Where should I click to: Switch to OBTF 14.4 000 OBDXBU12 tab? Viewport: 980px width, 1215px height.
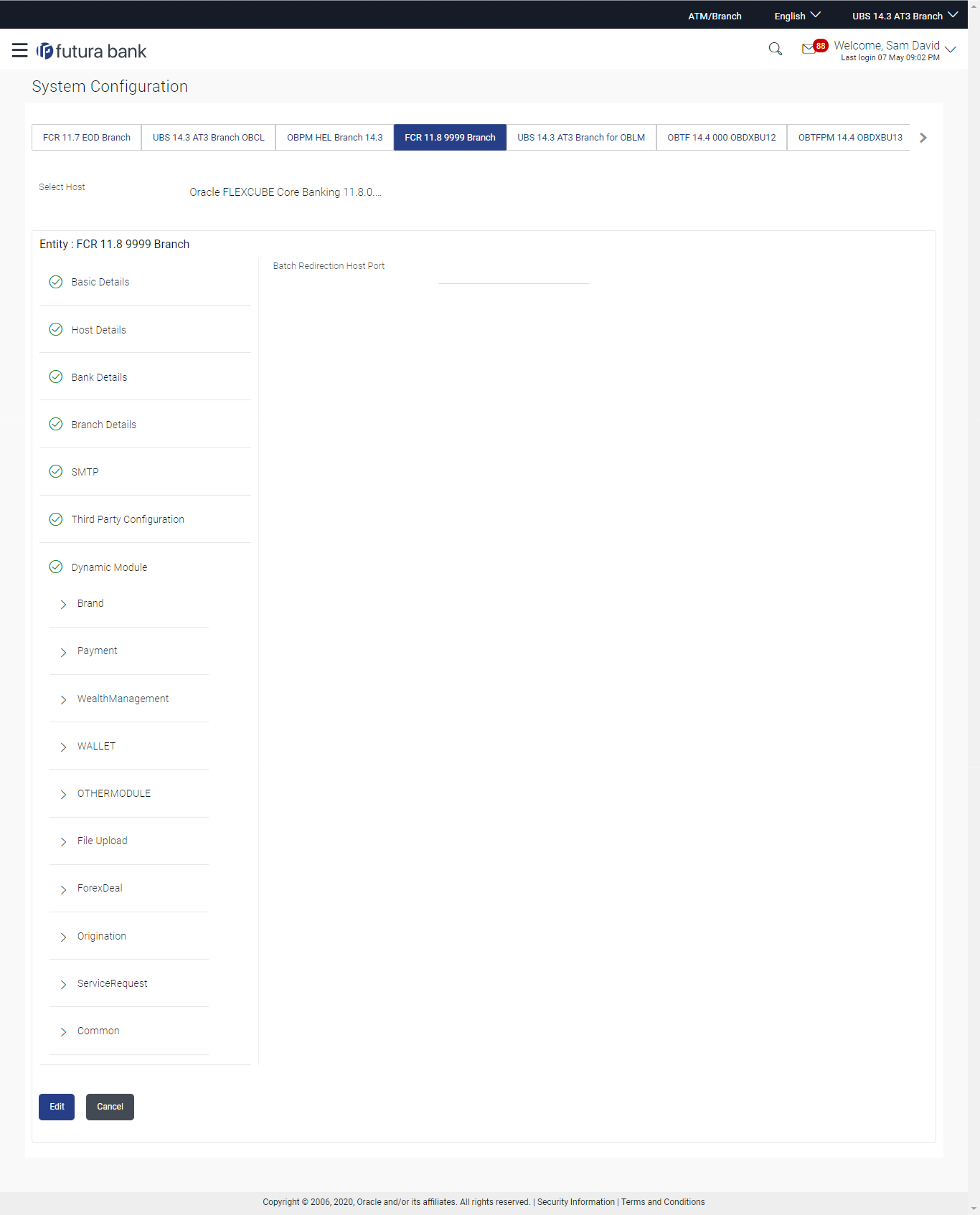(x=722, y=137)
